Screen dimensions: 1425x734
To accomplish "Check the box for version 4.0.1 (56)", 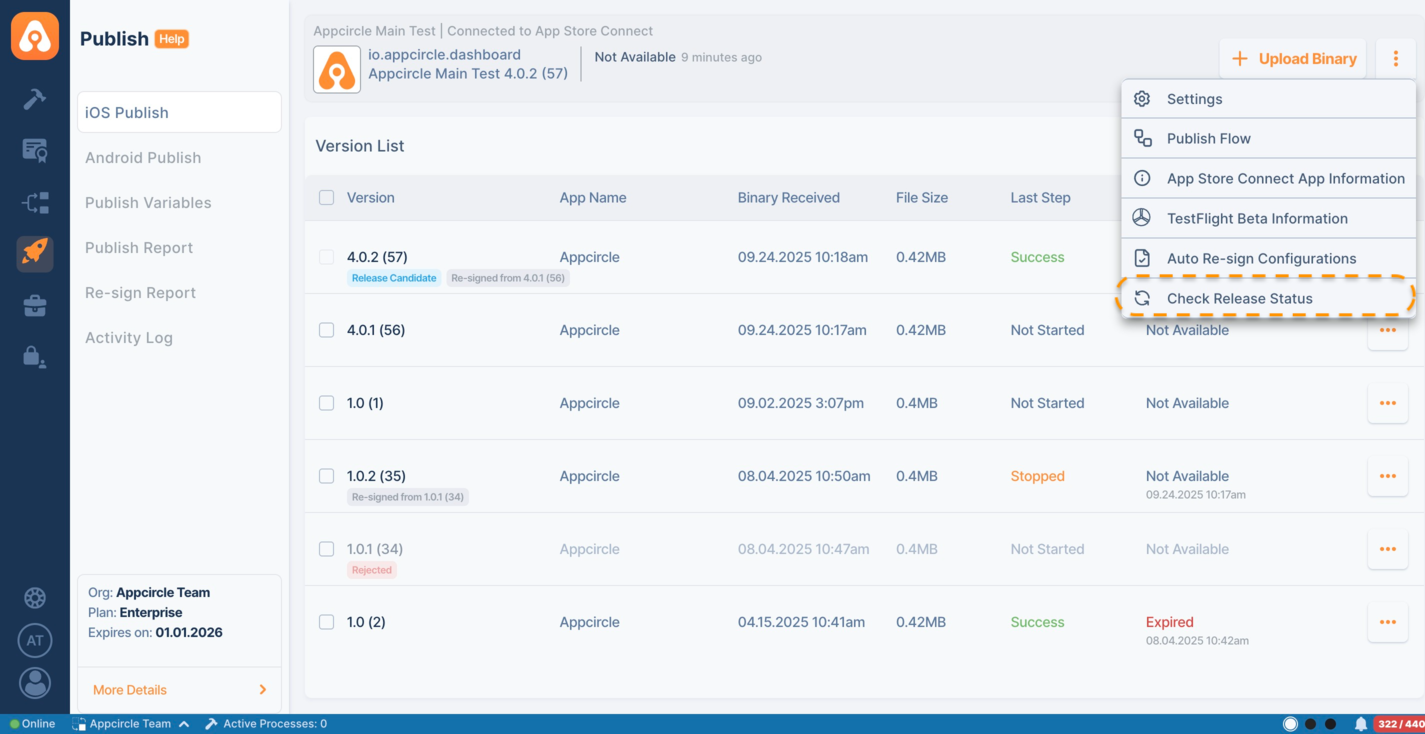I will click(326, 330).
